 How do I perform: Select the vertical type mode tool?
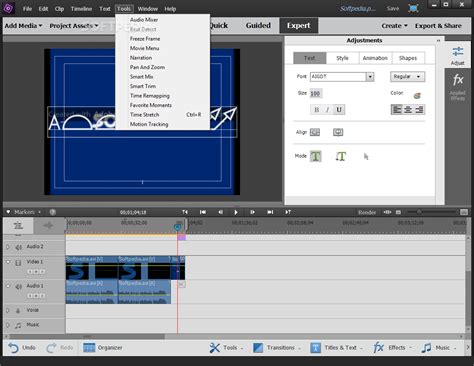click(x=340, y=156)
